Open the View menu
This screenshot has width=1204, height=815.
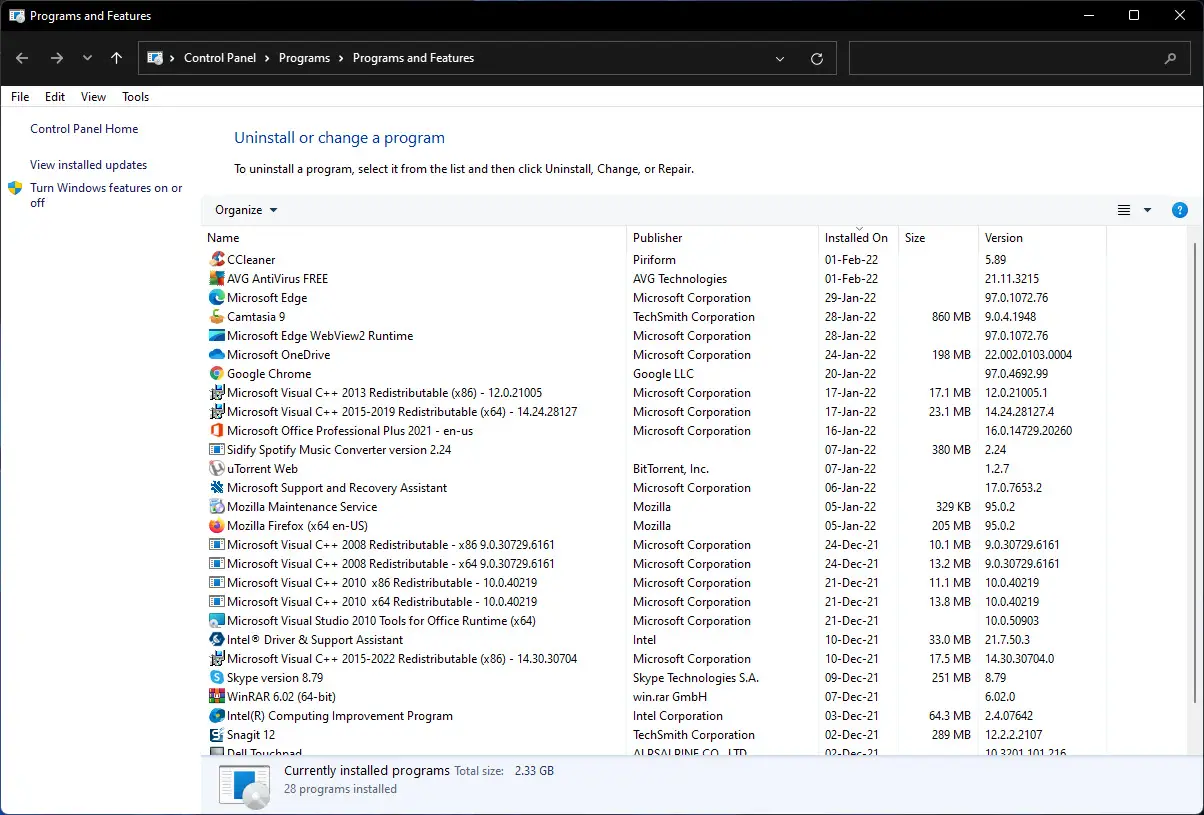point(93,97)
